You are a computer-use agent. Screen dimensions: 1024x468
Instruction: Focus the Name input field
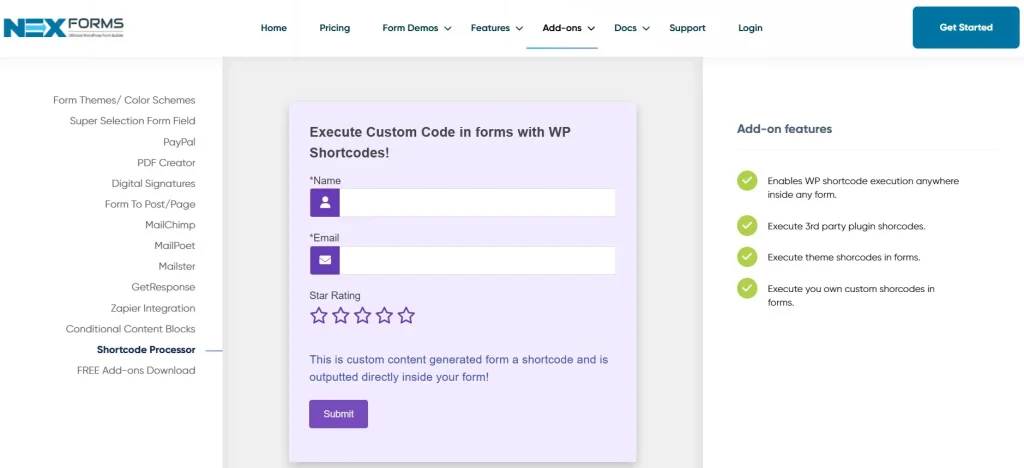pyautogui.click(x=477, y=202)
